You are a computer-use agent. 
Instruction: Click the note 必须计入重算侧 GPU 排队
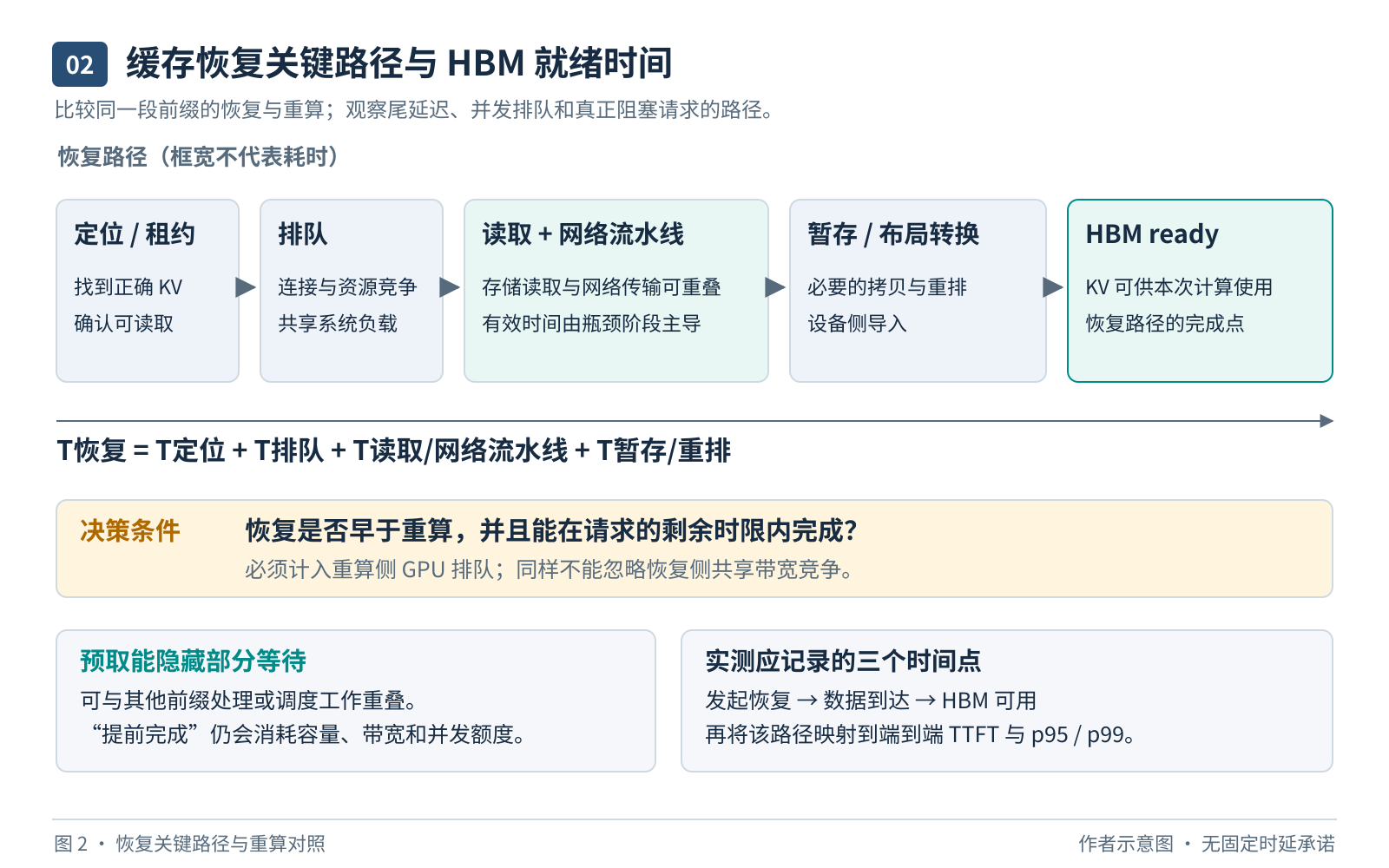551,569
